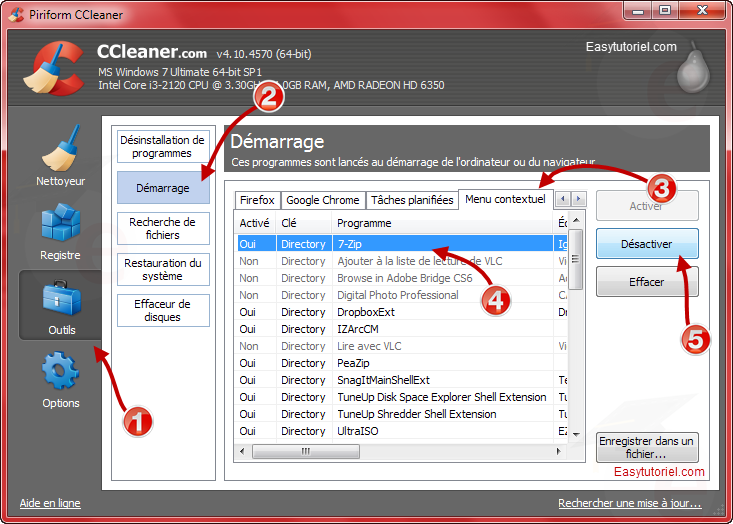The height and width of the screenshot is (524, 733).
Task: Select Browse in Adobe Bridge CS6 row
Action: click(401, 278)
